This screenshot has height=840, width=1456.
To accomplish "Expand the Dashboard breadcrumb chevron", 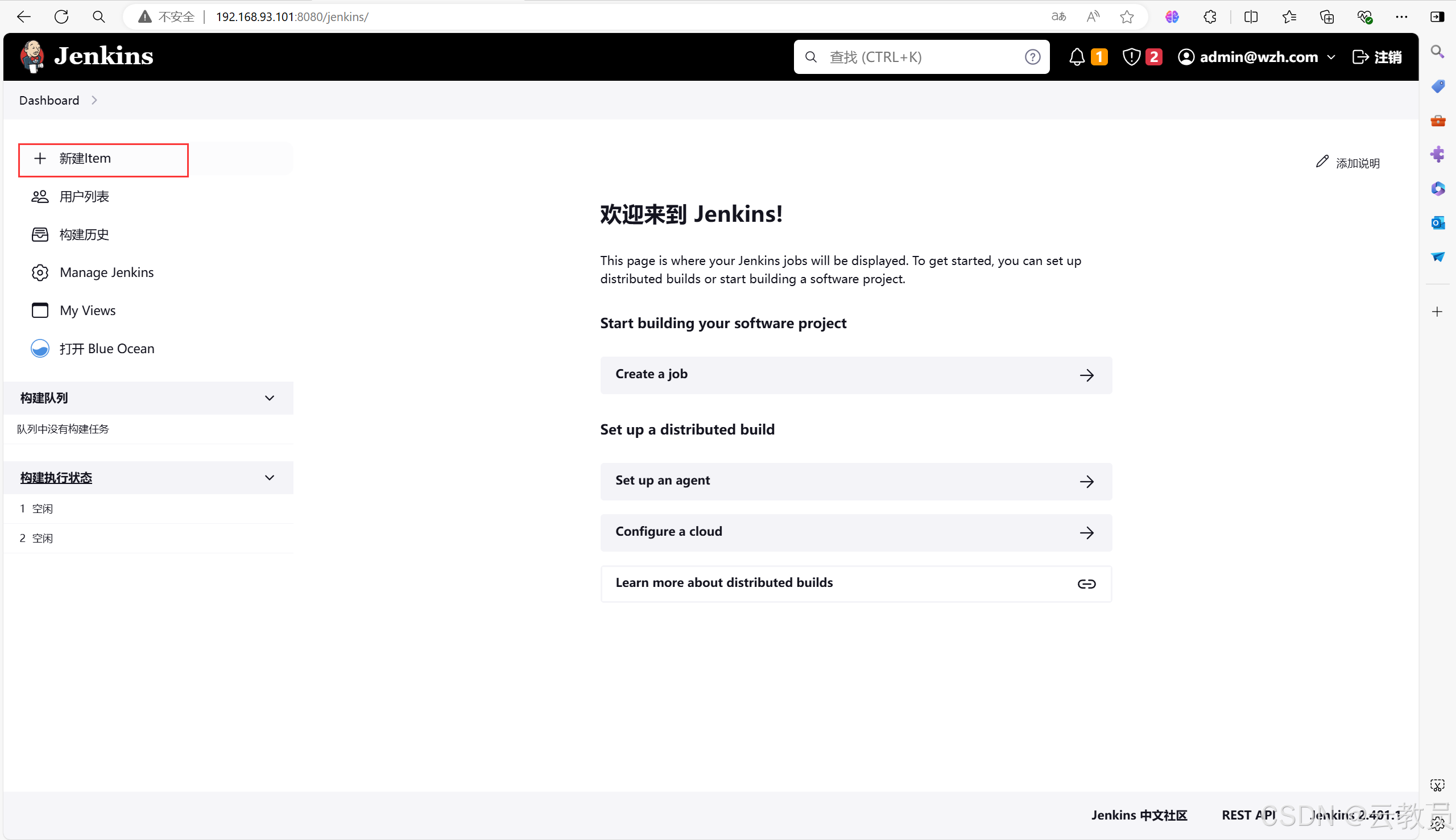I will pos(94,101).
